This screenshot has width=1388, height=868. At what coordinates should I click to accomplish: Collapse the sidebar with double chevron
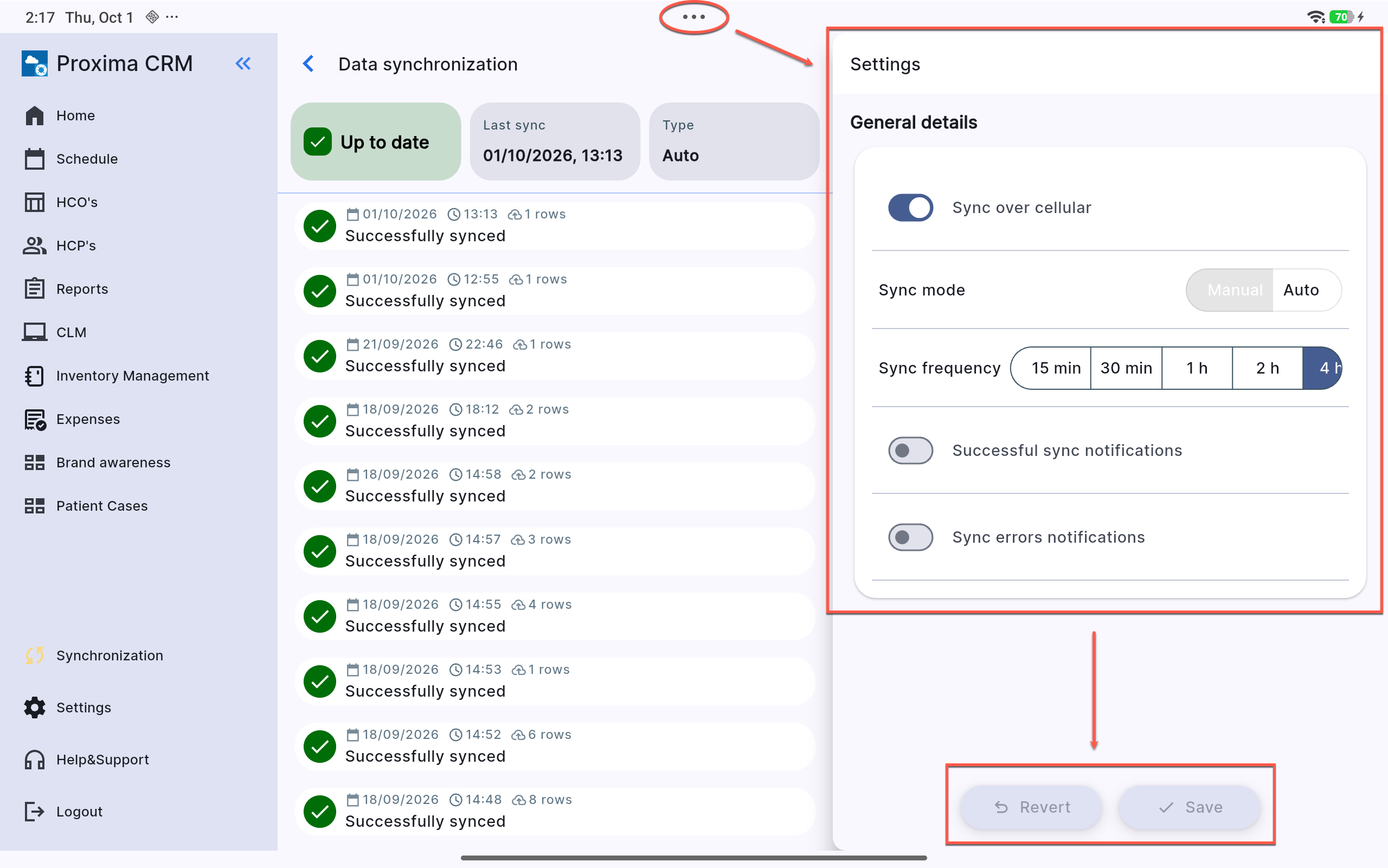pos(243,64)
